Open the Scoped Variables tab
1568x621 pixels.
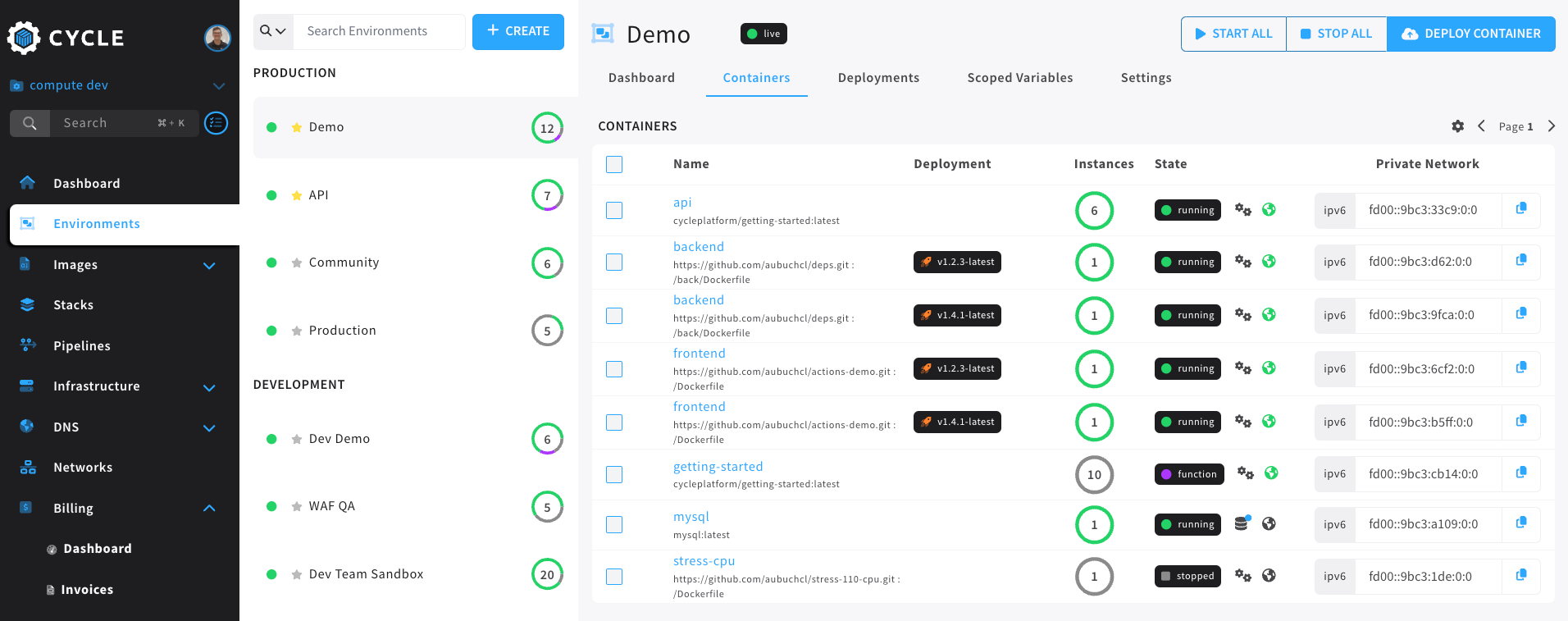[x=1020, y=78]
